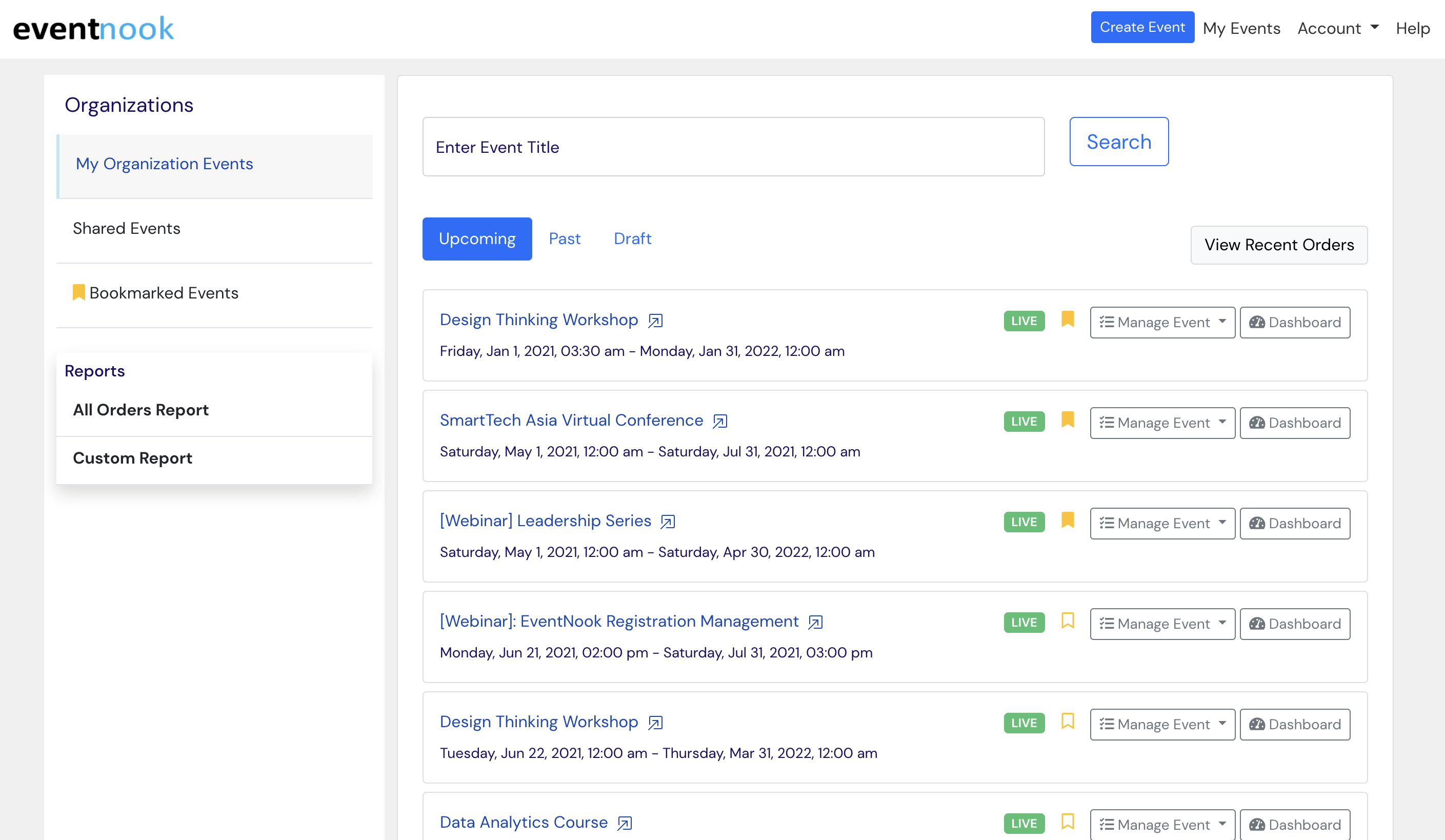Click the Create Event button
Image resolution: width=1445 pixels, height=840 pixels.
(1142, 26)
